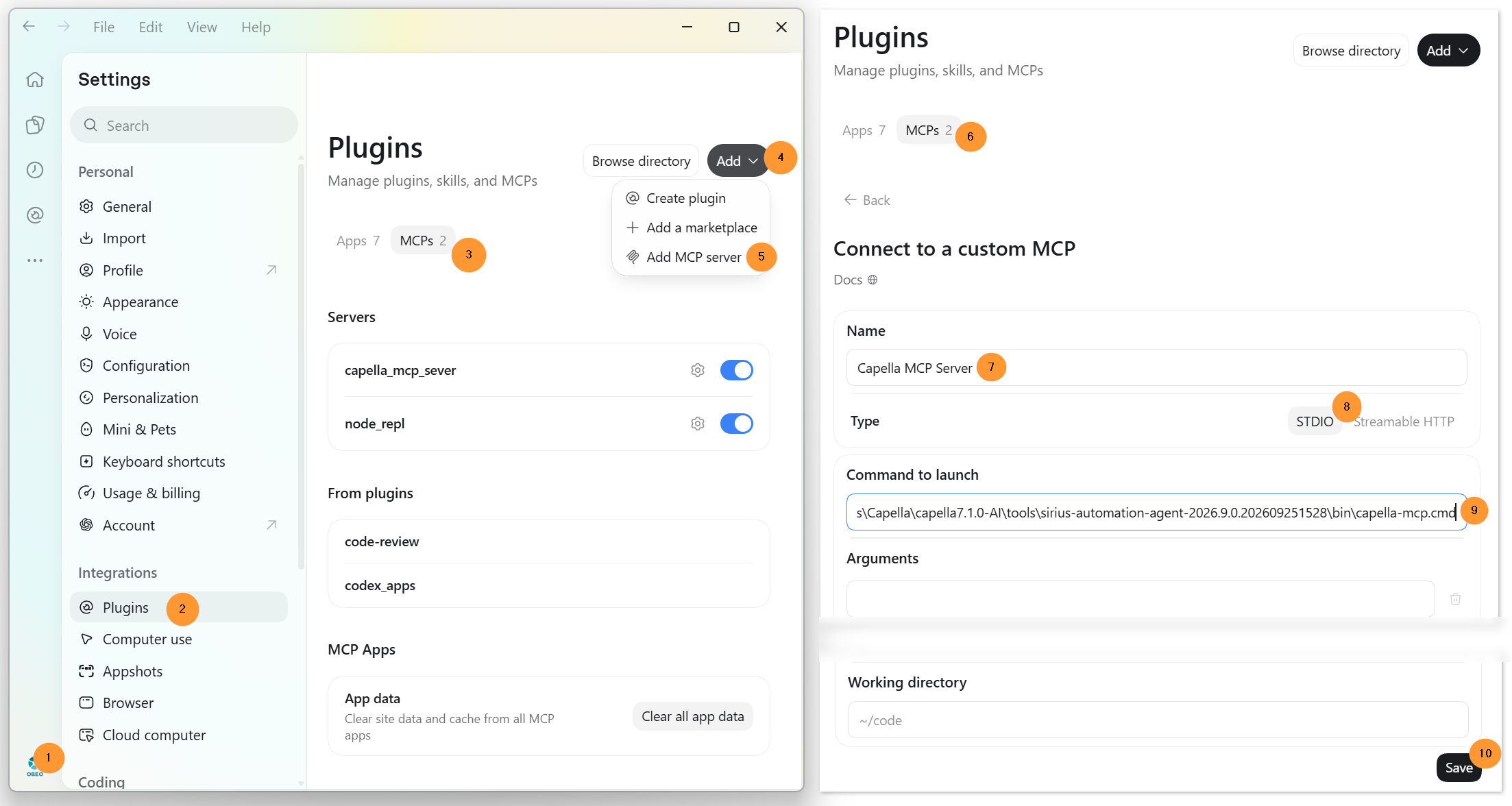This screenshot has width=1512, height=806.
Task: Open the Home icon in left rail
Action: coord(35,80)
